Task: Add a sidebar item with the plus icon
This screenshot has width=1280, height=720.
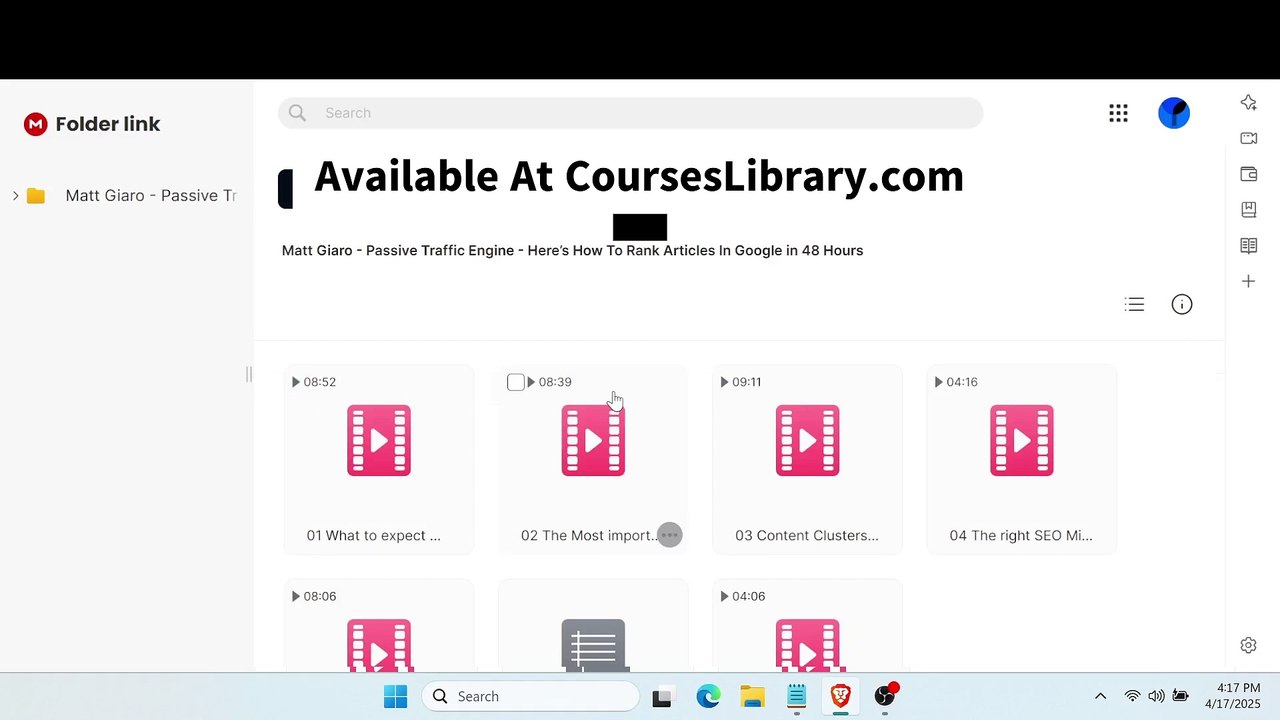Action: pyautogui.click(x=1249, y=282)
